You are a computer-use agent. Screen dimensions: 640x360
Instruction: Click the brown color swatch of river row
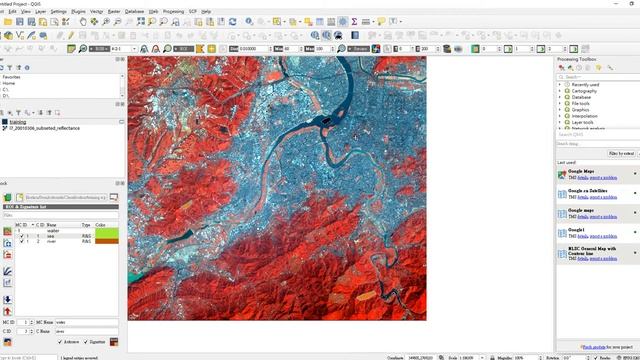(107, 241)
